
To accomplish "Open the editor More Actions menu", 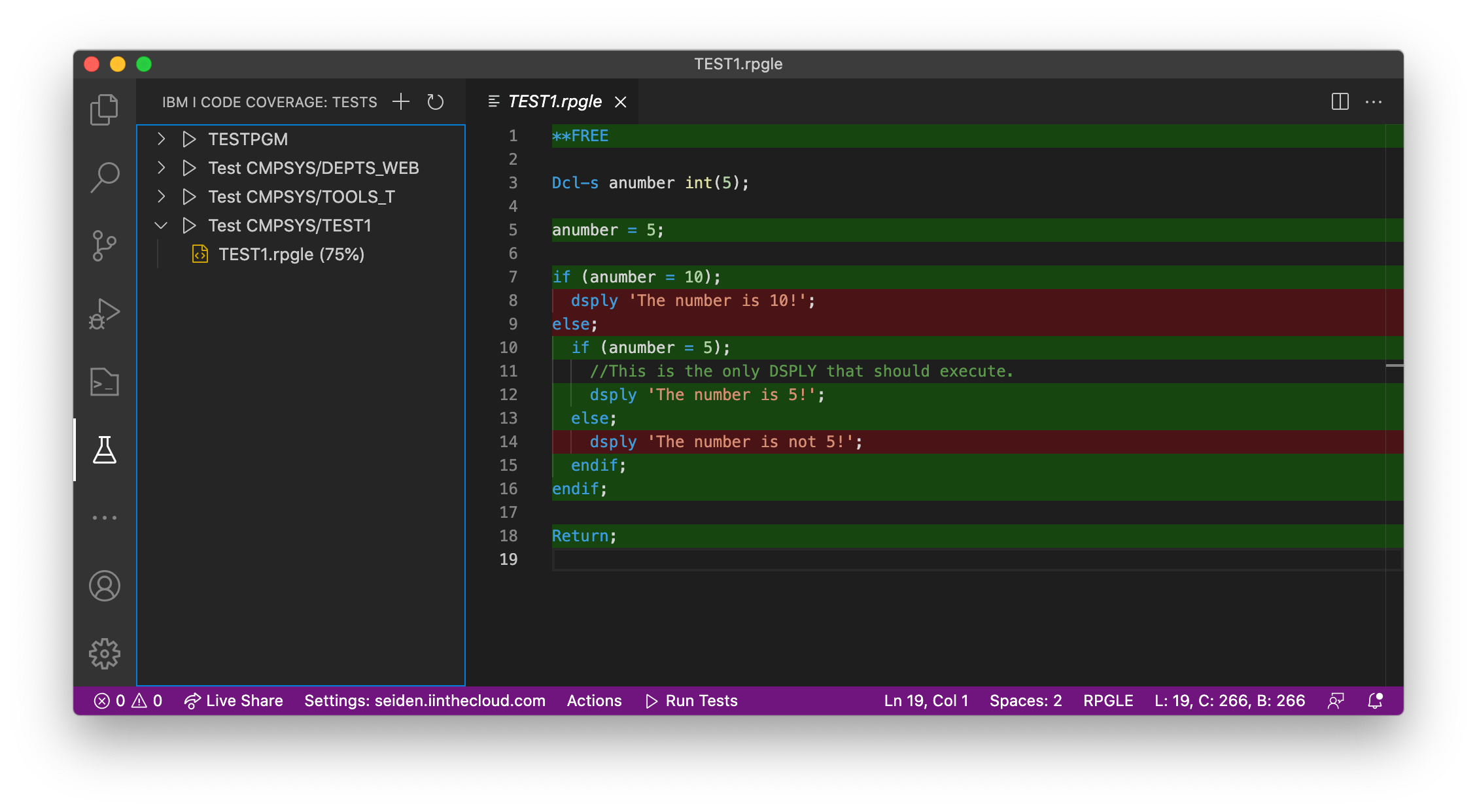I will click(1374, 101).
